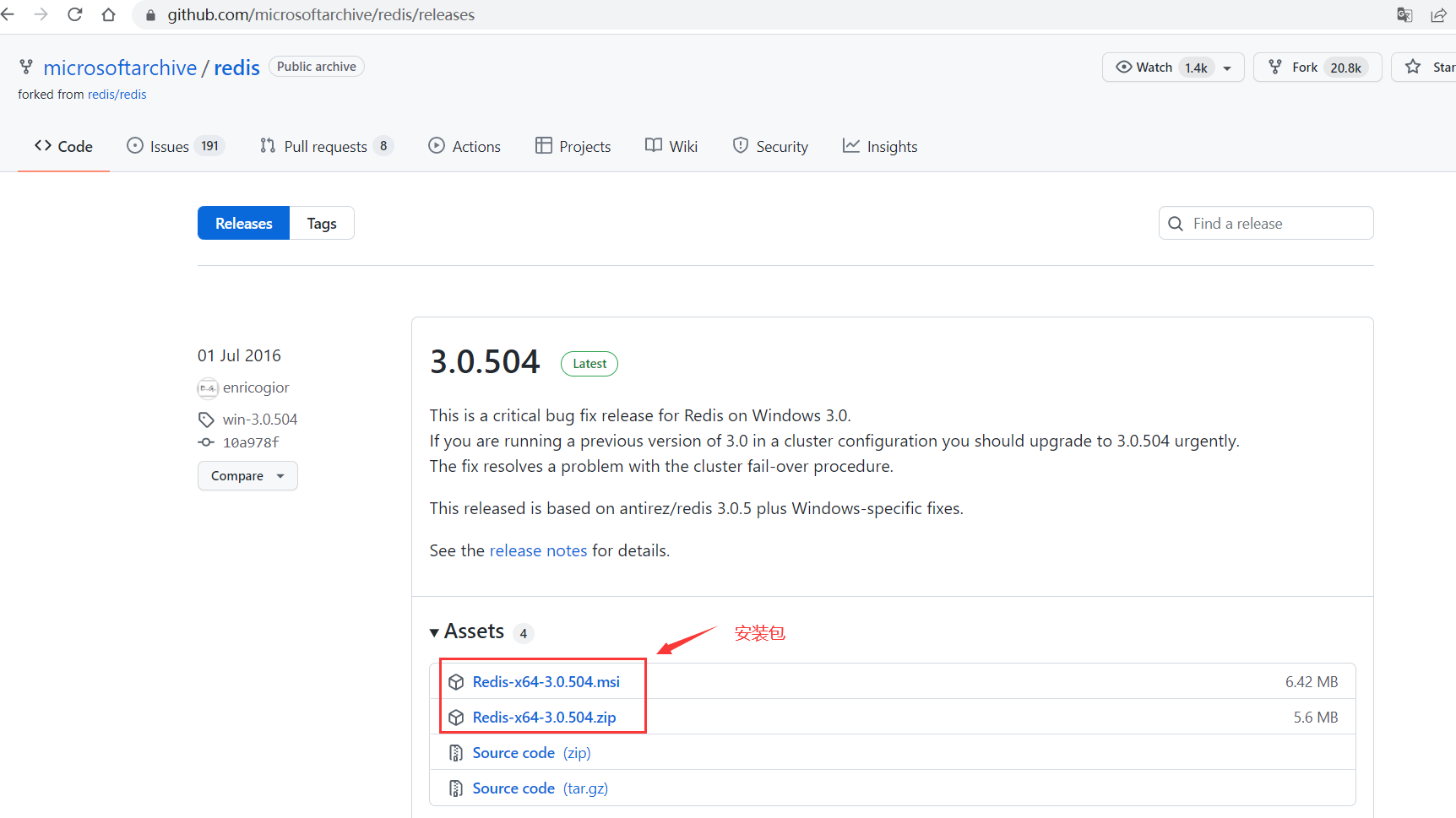Open the win-3.0.504 tag link
Screen dimensions: 1456x818
[260, 420]
